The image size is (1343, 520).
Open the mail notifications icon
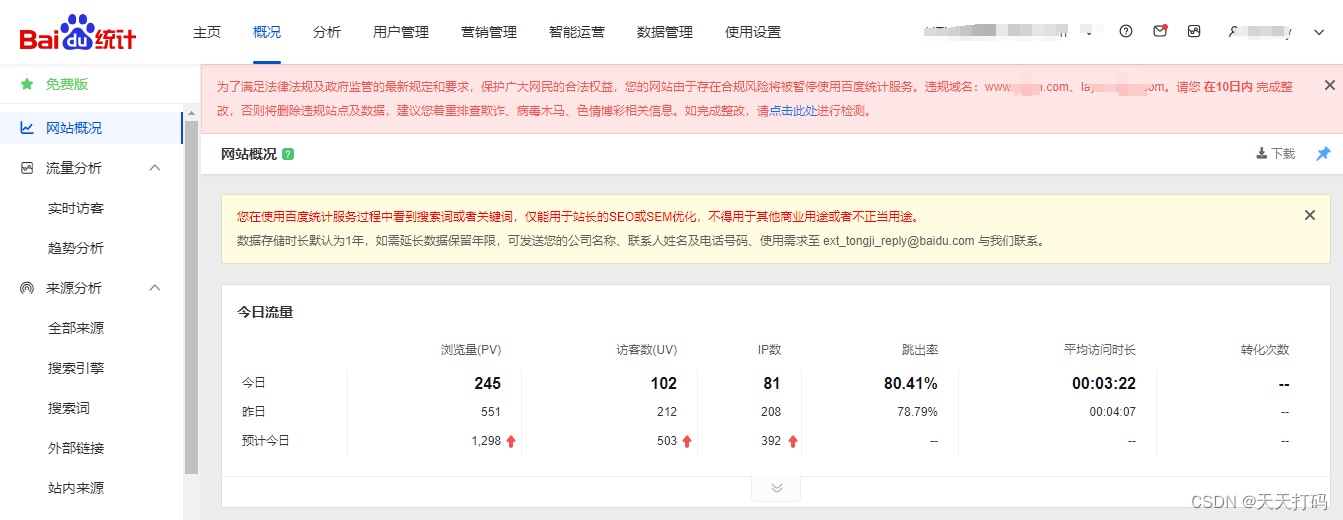coord(1160,31)
